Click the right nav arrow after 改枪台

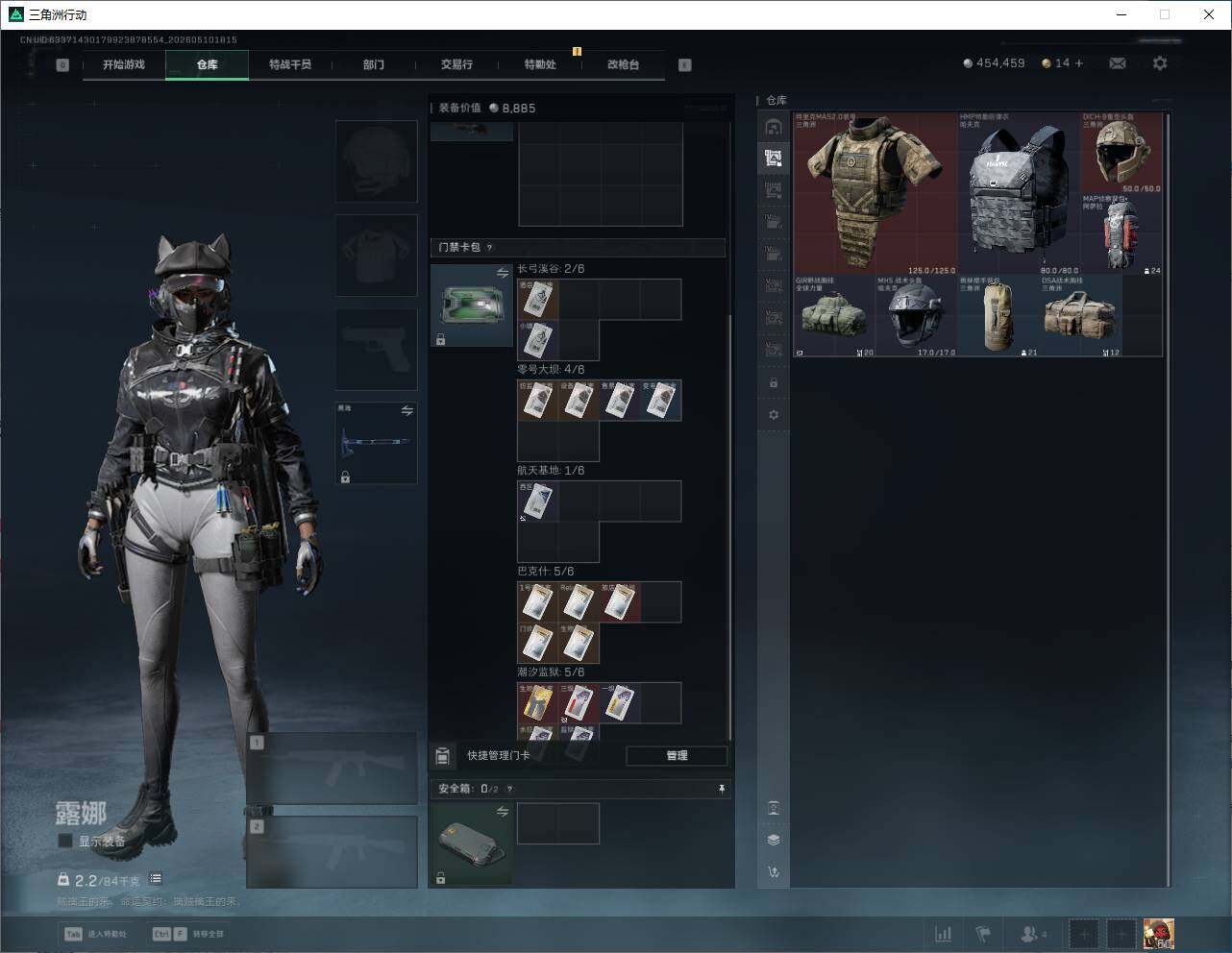[x=685, y=65]
